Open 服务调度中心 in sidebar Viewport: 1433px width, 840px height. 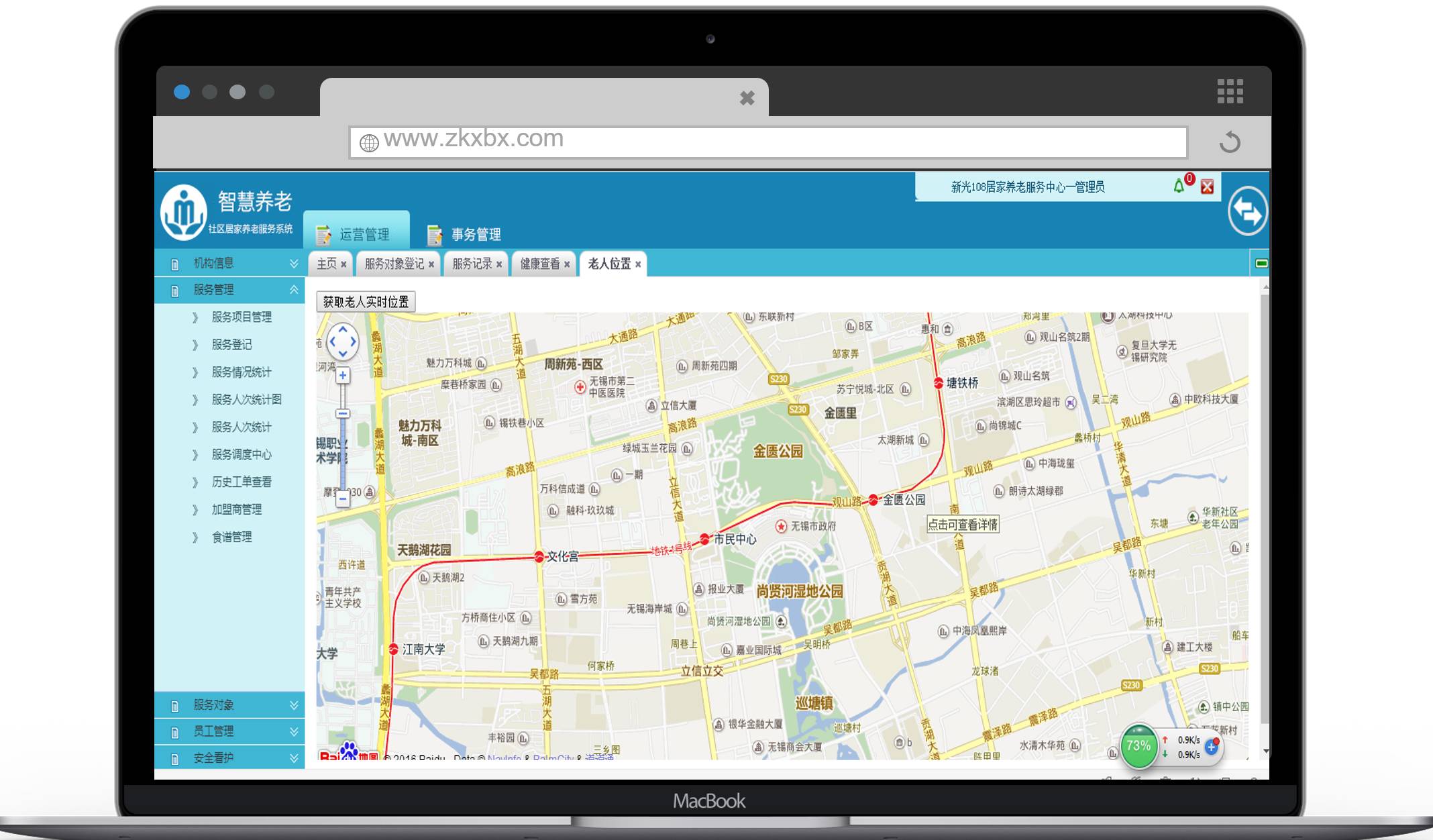coord(242,454)
